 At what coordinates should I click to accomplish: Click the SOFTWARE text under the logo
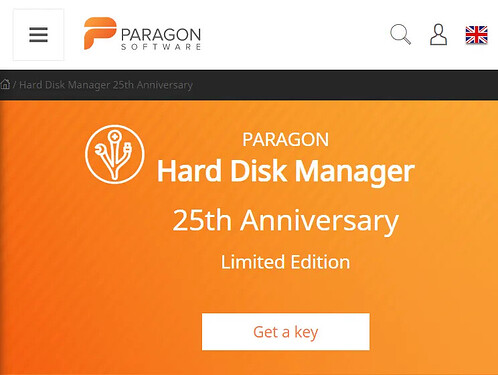click(161, 47)
